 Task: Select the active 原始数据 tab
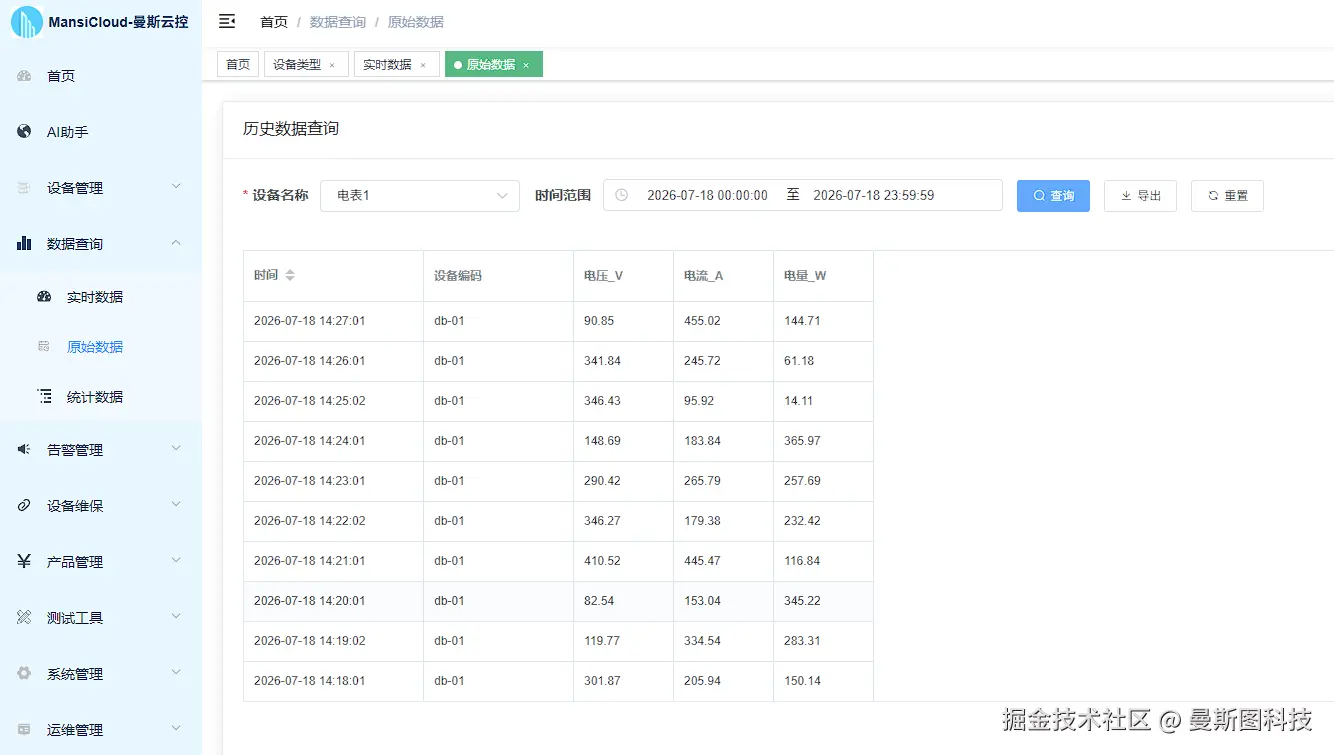point(494,64)
